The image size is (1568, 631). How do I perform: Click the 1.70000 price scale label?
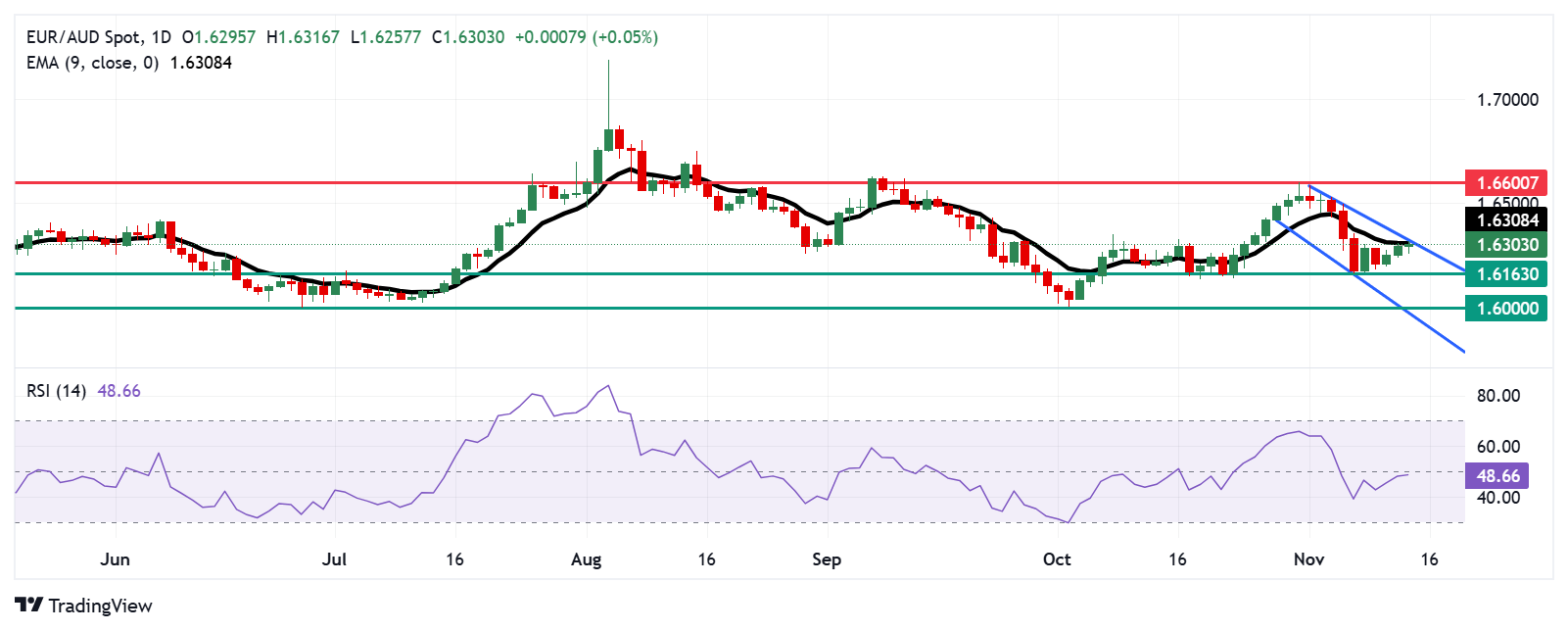point(1507,100)
